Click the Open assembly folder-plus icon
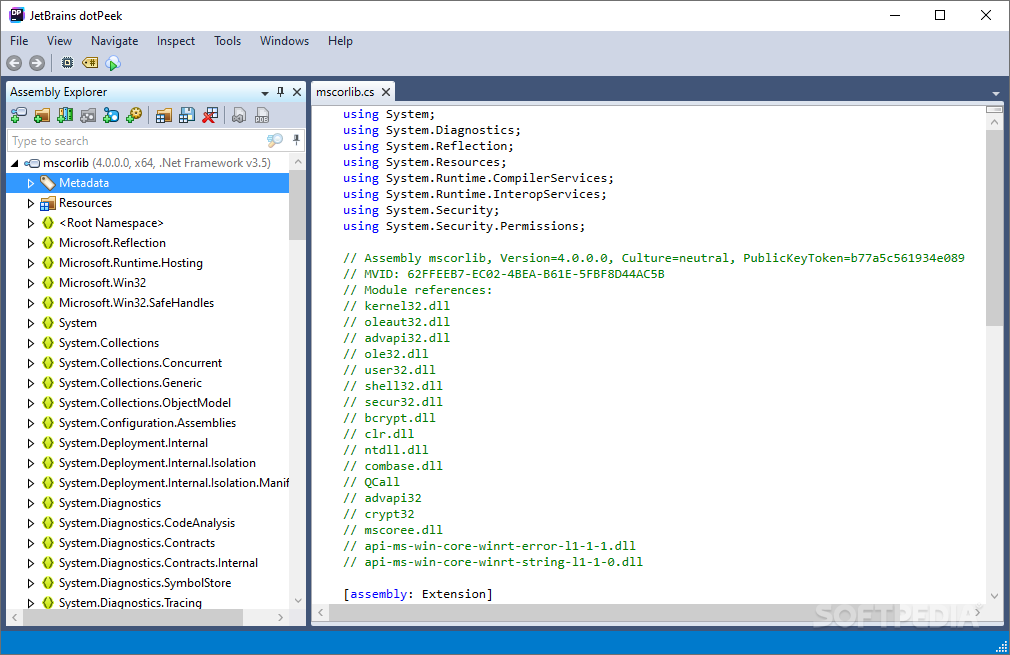1010x655 pixels. tap(42, 115)
